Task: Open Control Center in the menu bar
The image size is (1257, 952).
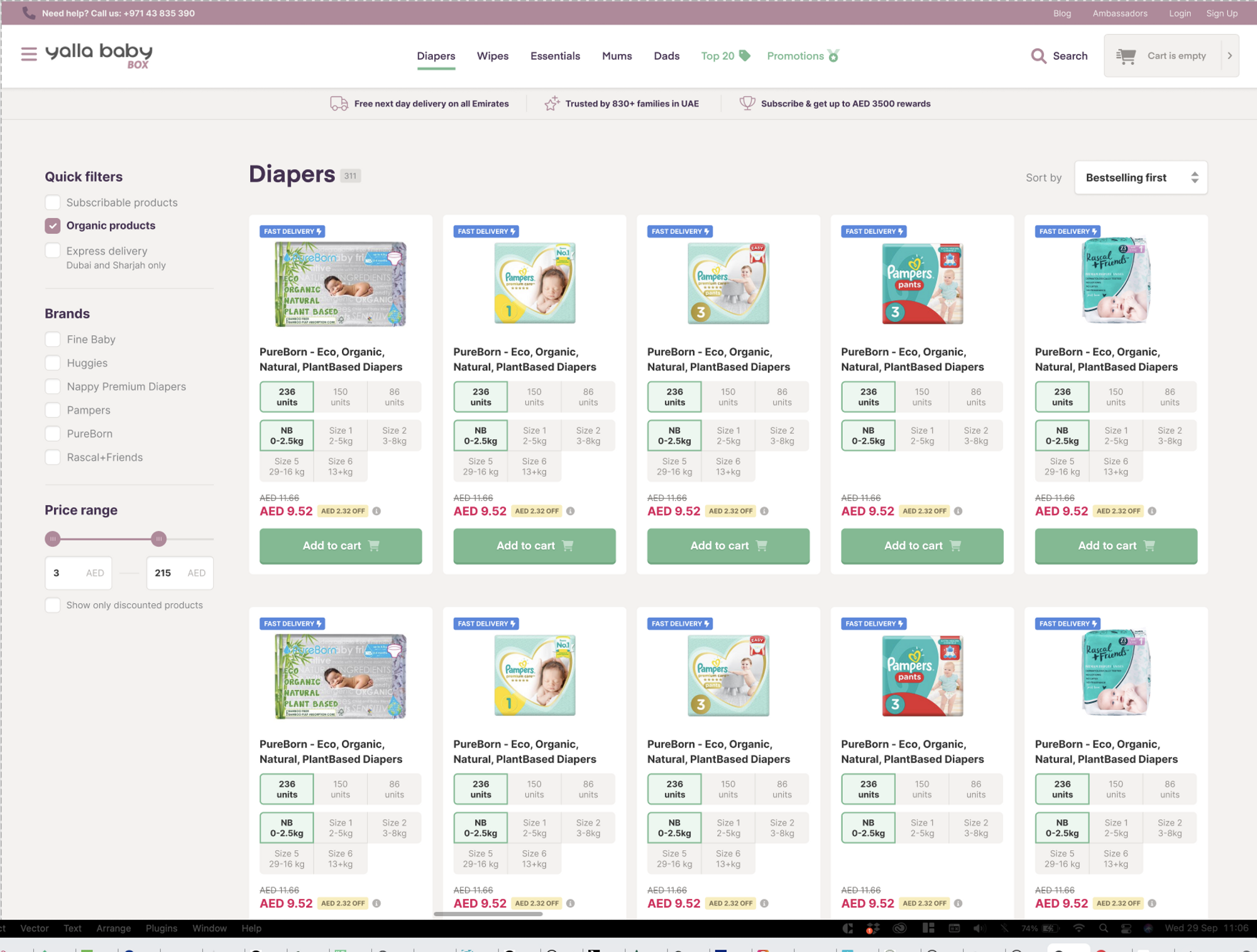Action: (x=1126, y=928)
